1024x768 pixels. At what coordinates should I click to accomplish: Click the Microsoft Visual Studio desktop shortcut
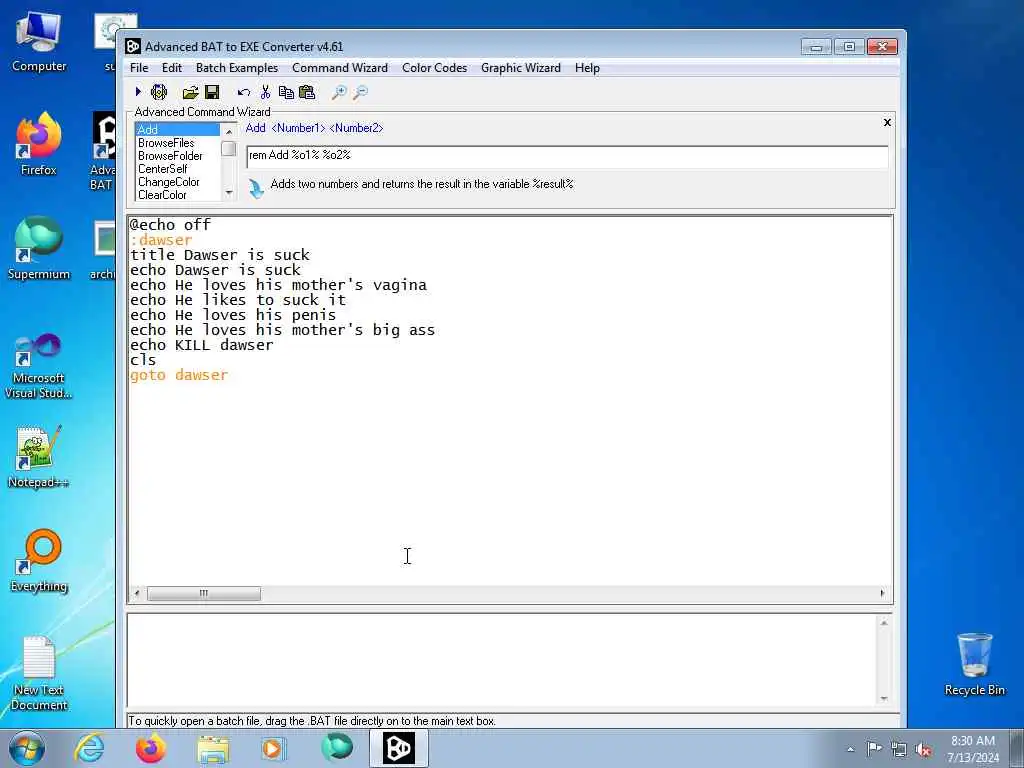point(39,366)
